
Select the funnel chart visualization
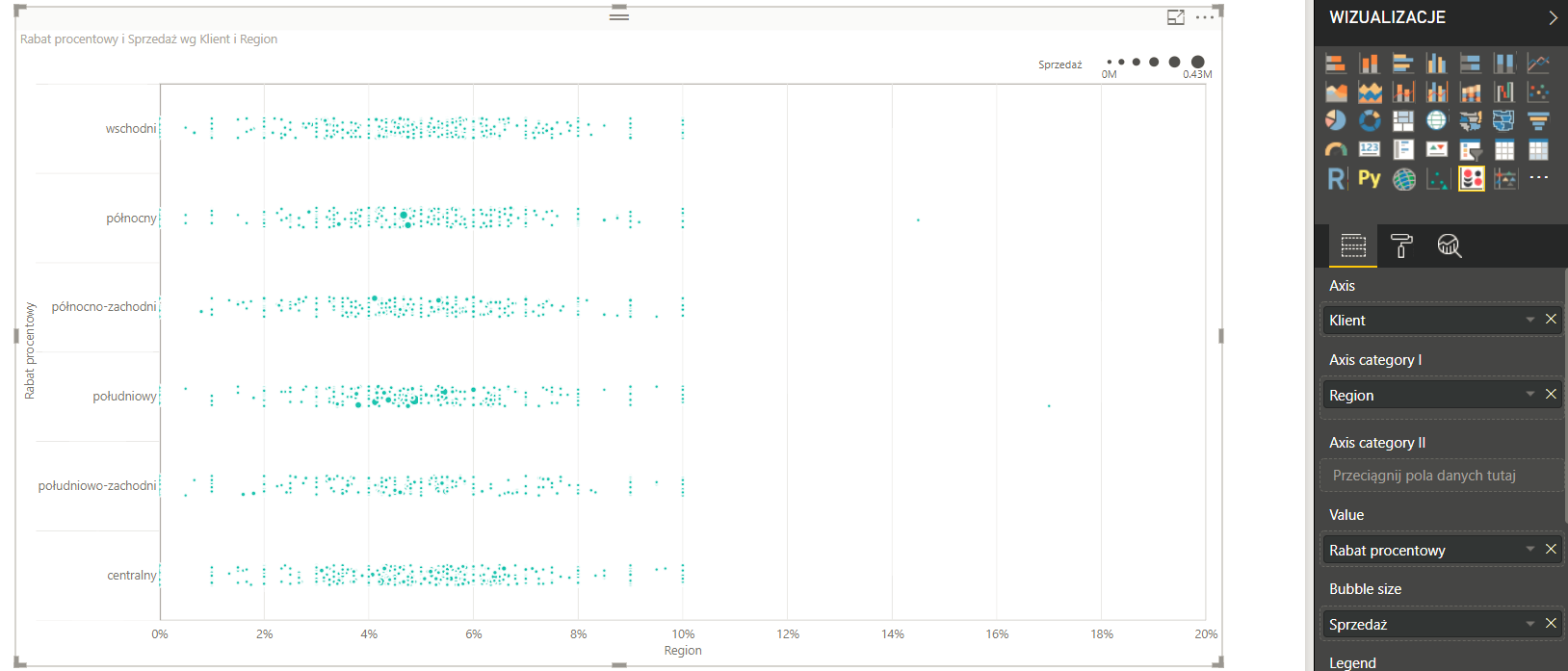pos(1538,120)
